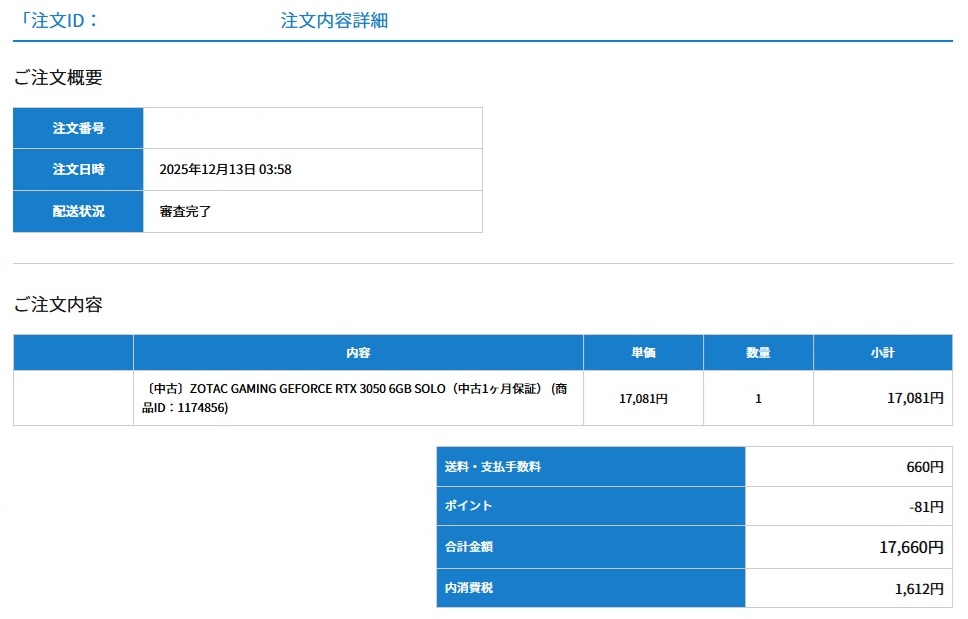
Task: Click the ポイント discount value -81円
Action: 925,506
